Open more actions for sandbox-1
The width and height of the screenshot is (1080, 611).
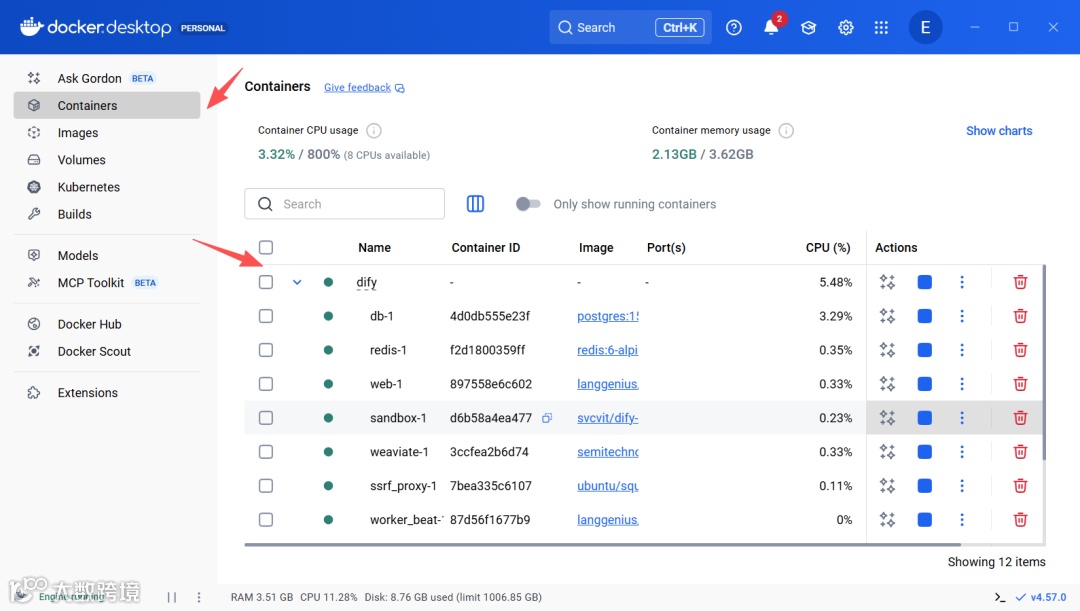(962, 418)
